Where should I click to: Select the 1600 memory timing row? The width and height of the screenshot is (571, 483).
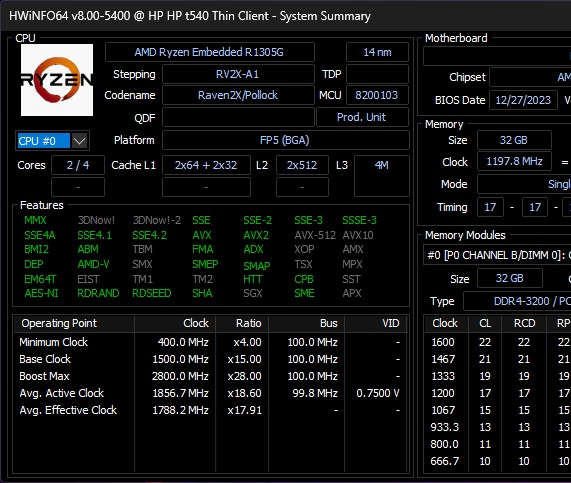[x=498, y=342]
